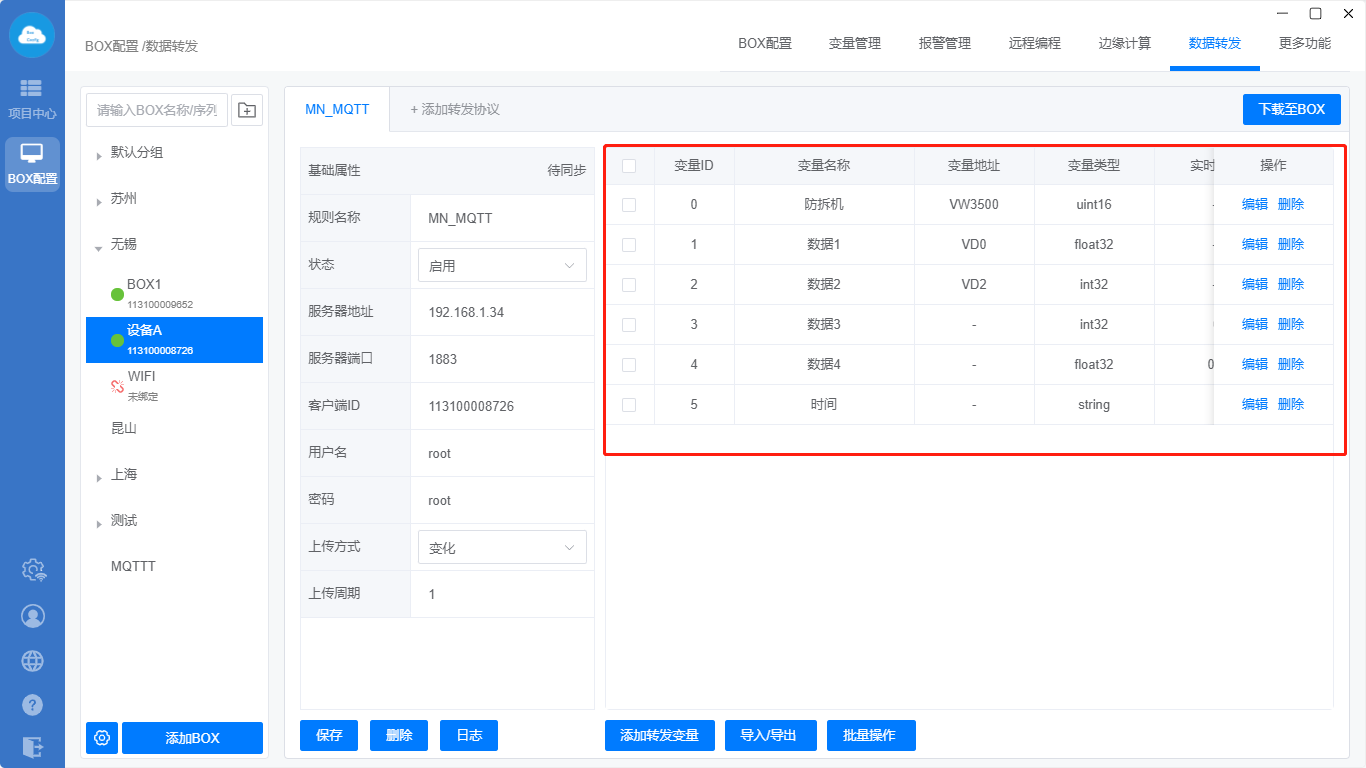This screenshot has height=768, width=1366.
Task: Open the 上传方式 dropdown showing 变化
Action: coord(502,548)
